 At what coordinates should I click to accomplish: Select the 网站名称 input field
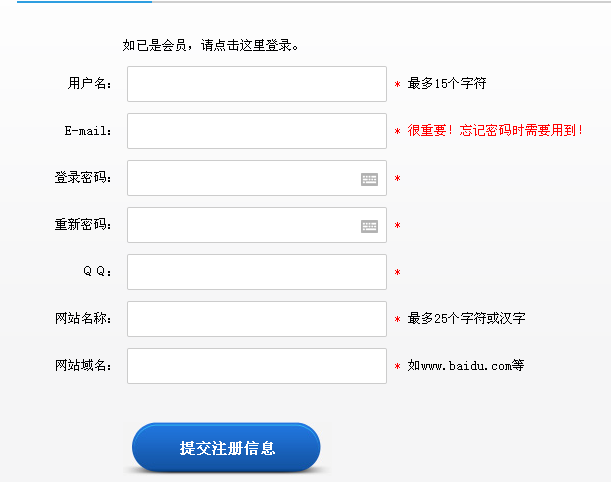(256, 319)
